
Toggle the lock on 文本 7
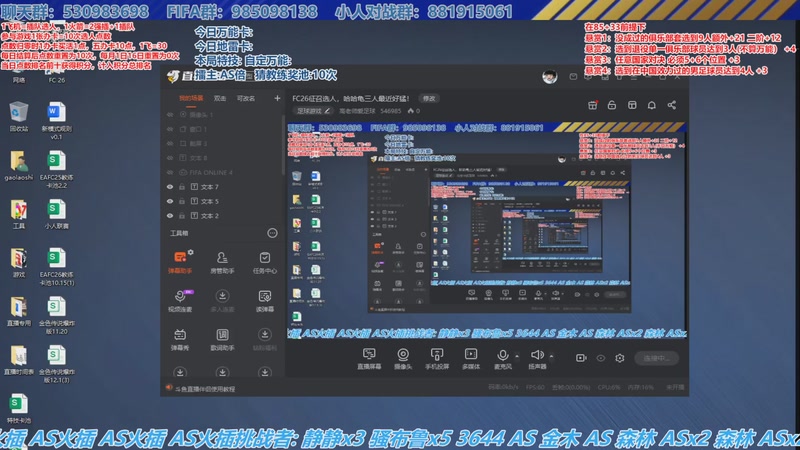tap(182, 187)
